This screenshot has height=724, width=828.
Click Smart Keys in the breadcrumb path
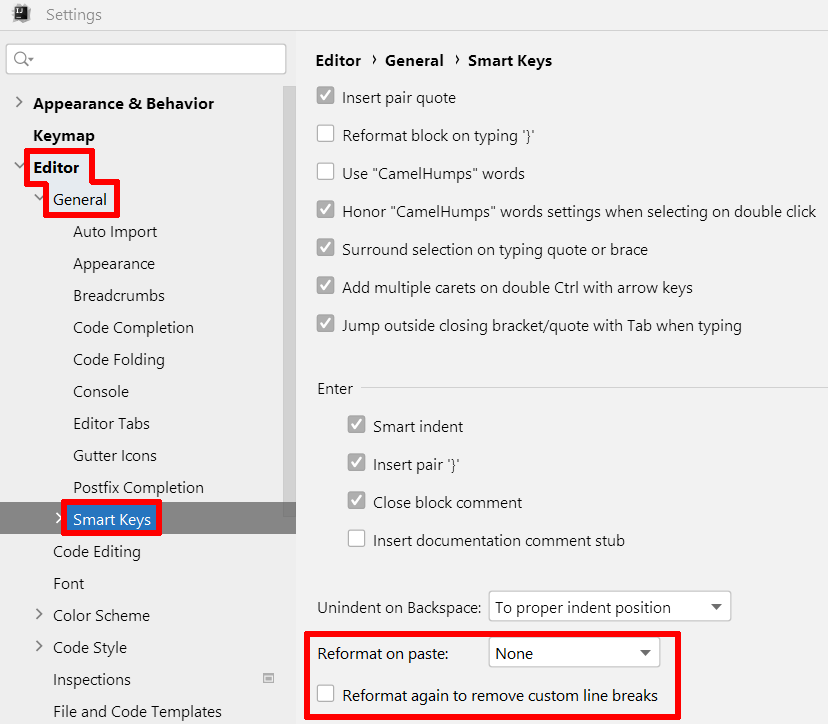click(509, 60)
